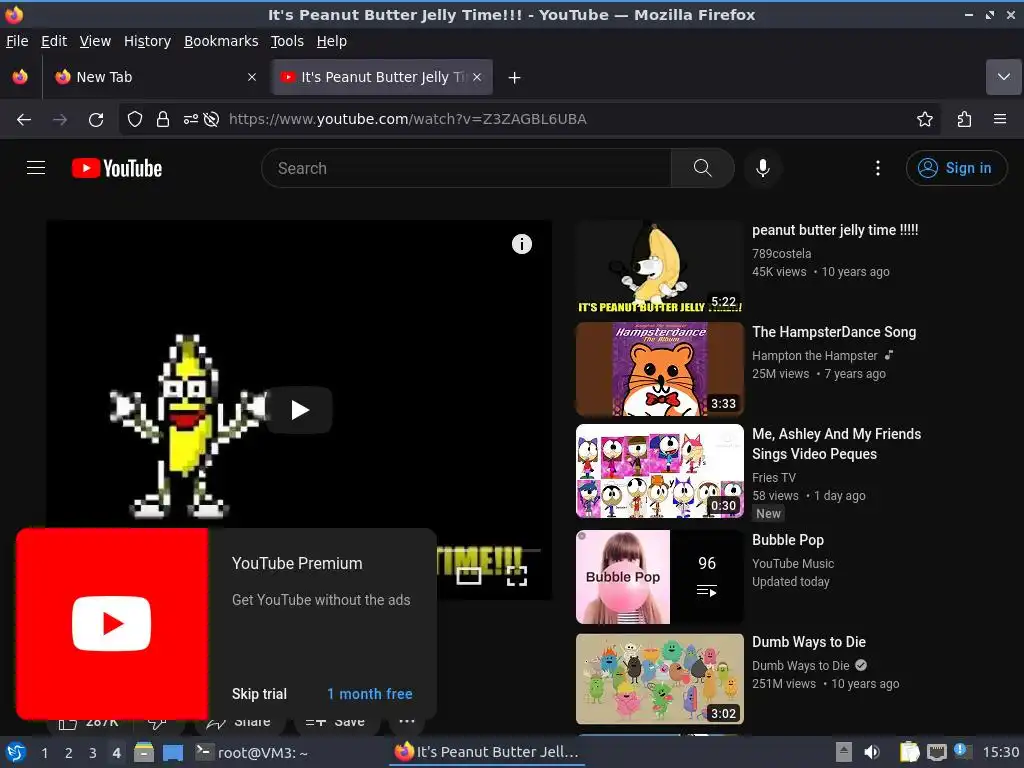Open the YouTube guide hamburger menu
Screen dimensions: 1024x768
tap(36, 168)
